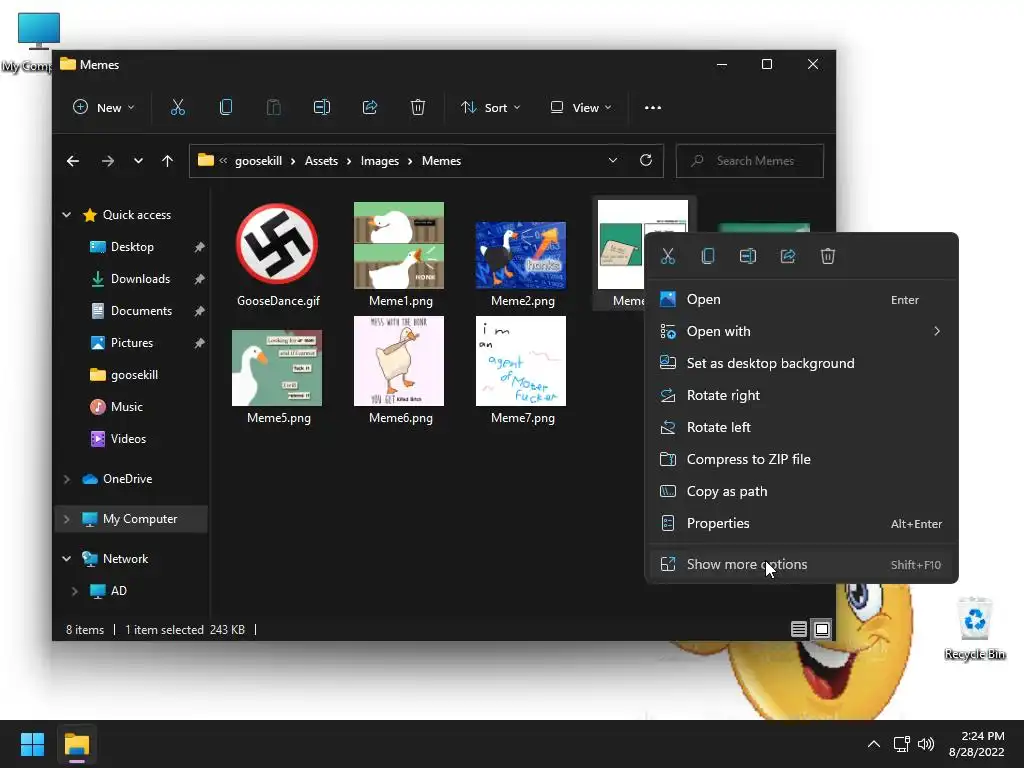1024x768 pixels.
Task: Open the recent locations dropdown arrow
Action: (x=138, y=161)
